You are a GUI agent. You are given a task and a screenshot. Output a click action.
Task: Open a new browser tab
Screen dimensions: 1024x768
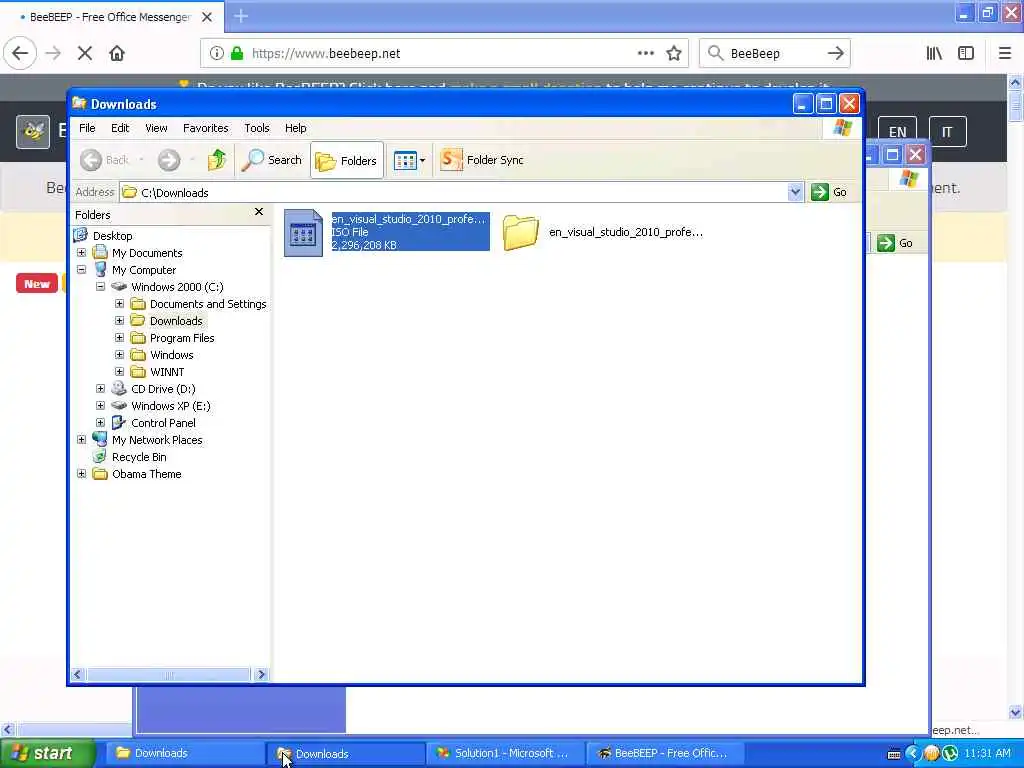[241, 16]
